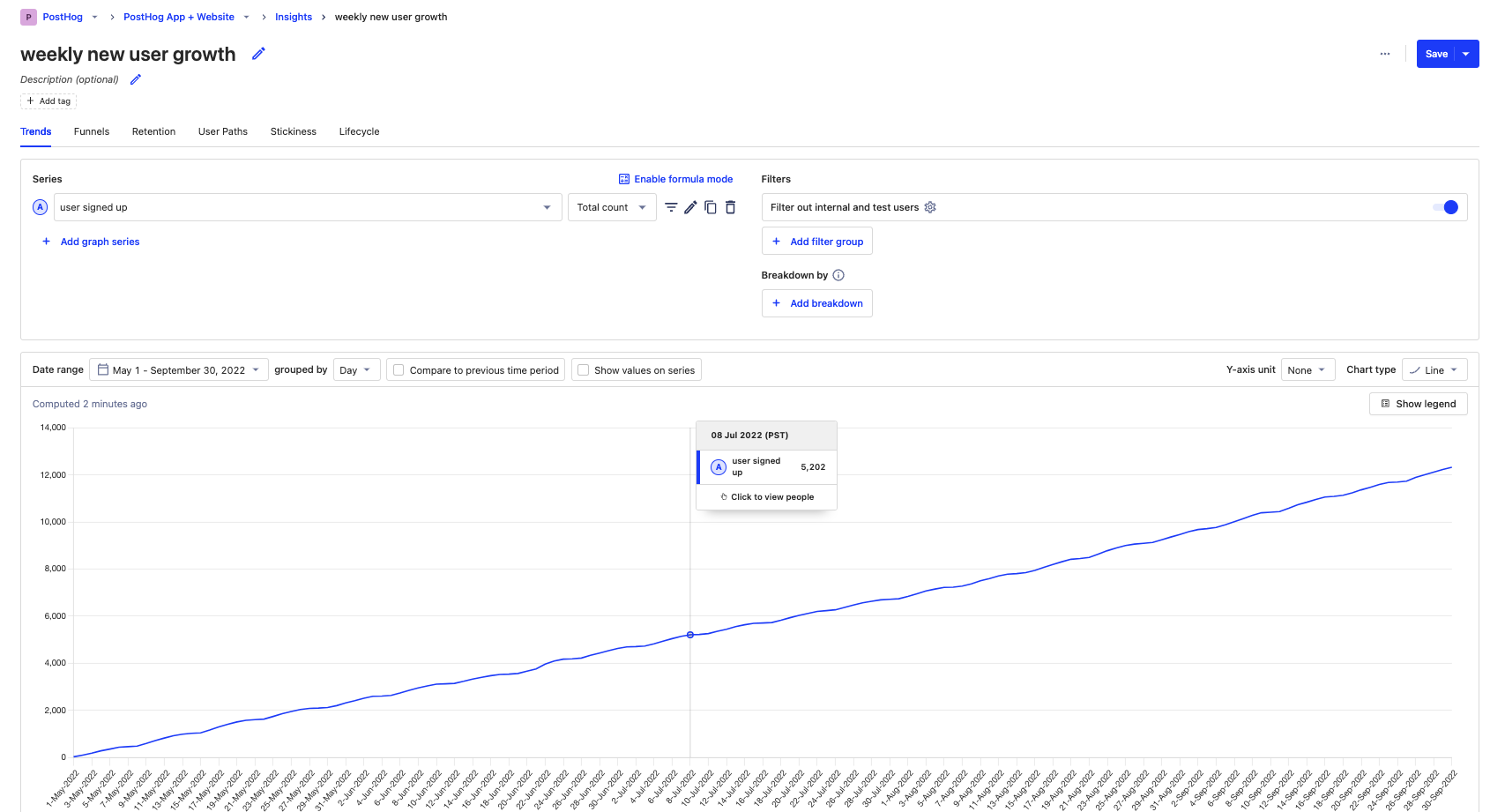This screenshot has width=1490, height=812.
Task: Disable the filter out internal and test users toggle
Action: 1446,206
